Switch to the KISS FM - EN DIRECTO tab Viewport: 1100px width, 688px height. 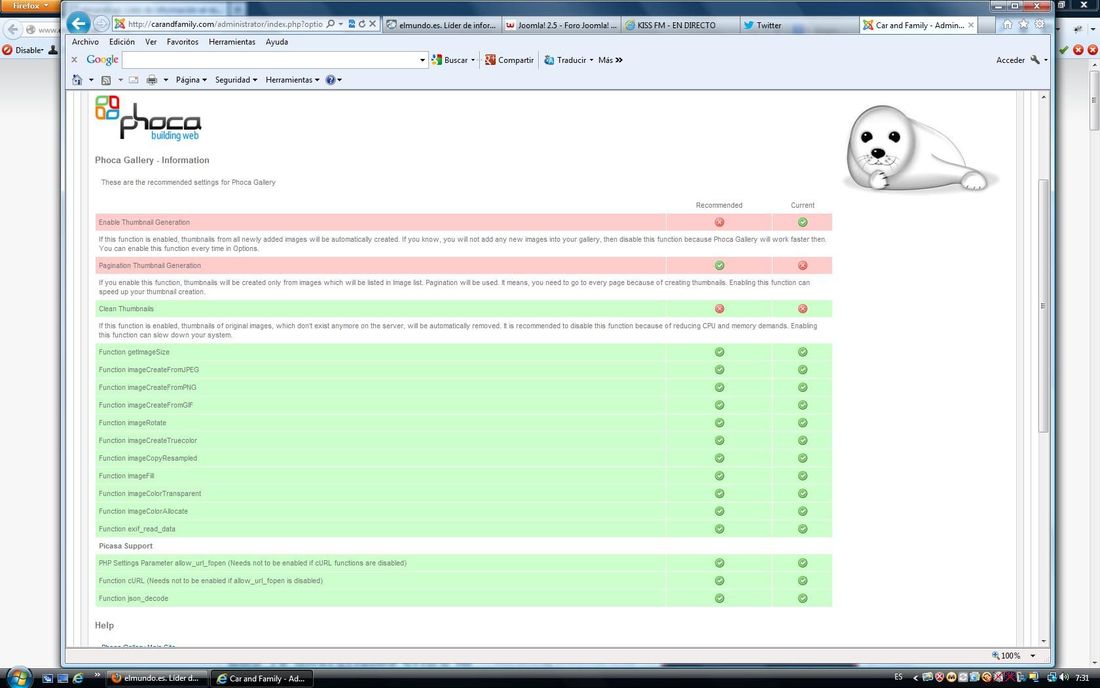(x=679, y=25)
